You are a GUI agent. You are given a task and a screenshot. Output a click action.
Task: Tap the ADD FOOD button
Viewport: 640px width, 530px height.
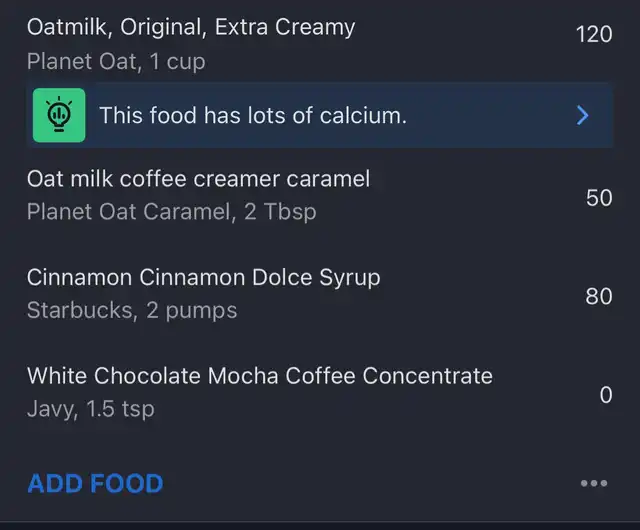tap(95, 484)
